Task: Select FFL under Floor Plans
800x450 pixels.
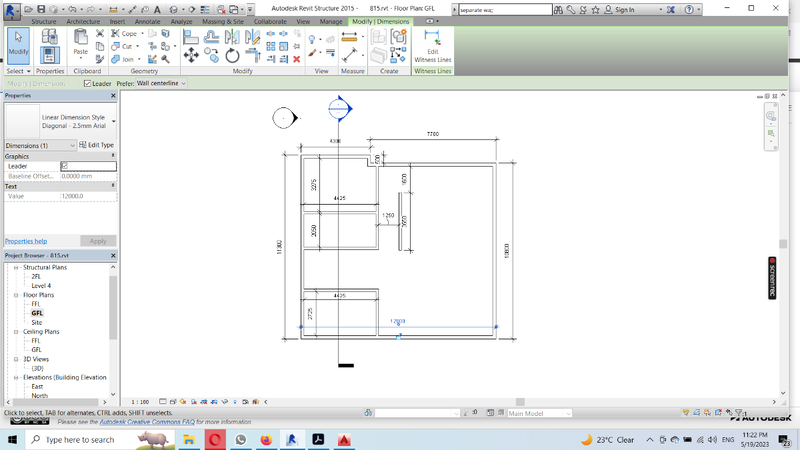Action: (x=36, y=304)
